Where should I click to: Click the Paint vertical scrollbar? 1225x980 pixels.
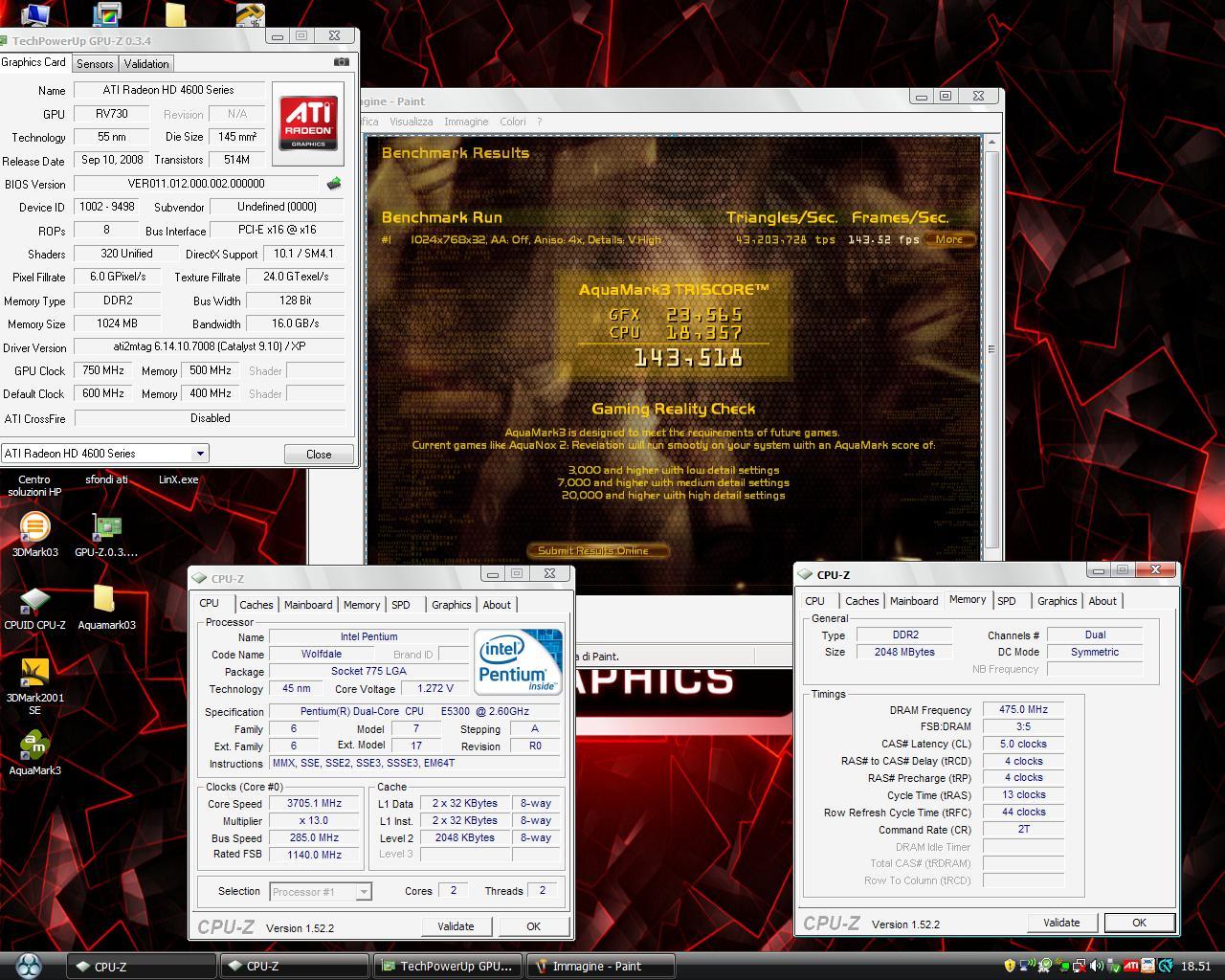point(991,348)
